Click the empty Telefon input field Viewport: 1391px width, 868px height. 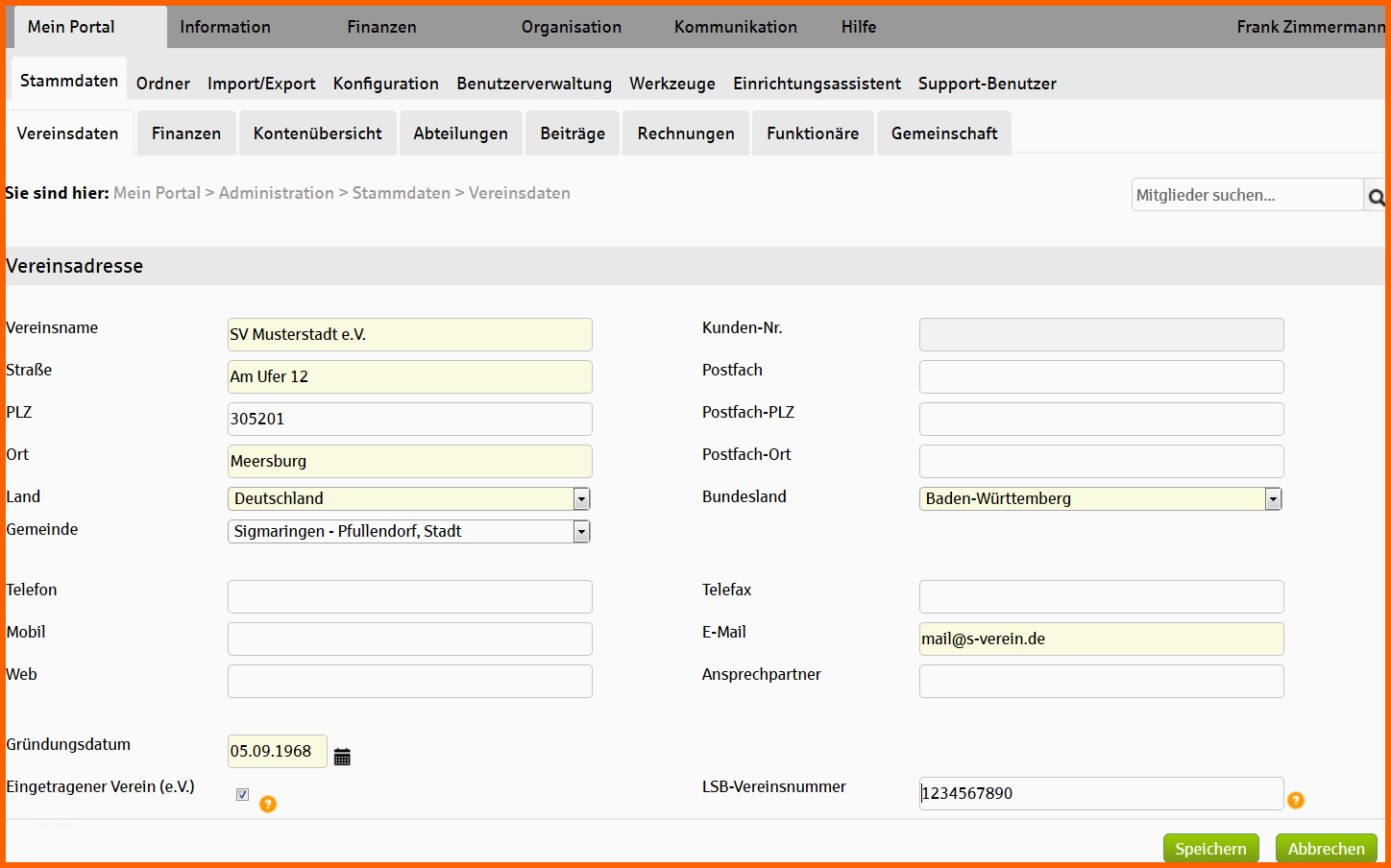410,596
